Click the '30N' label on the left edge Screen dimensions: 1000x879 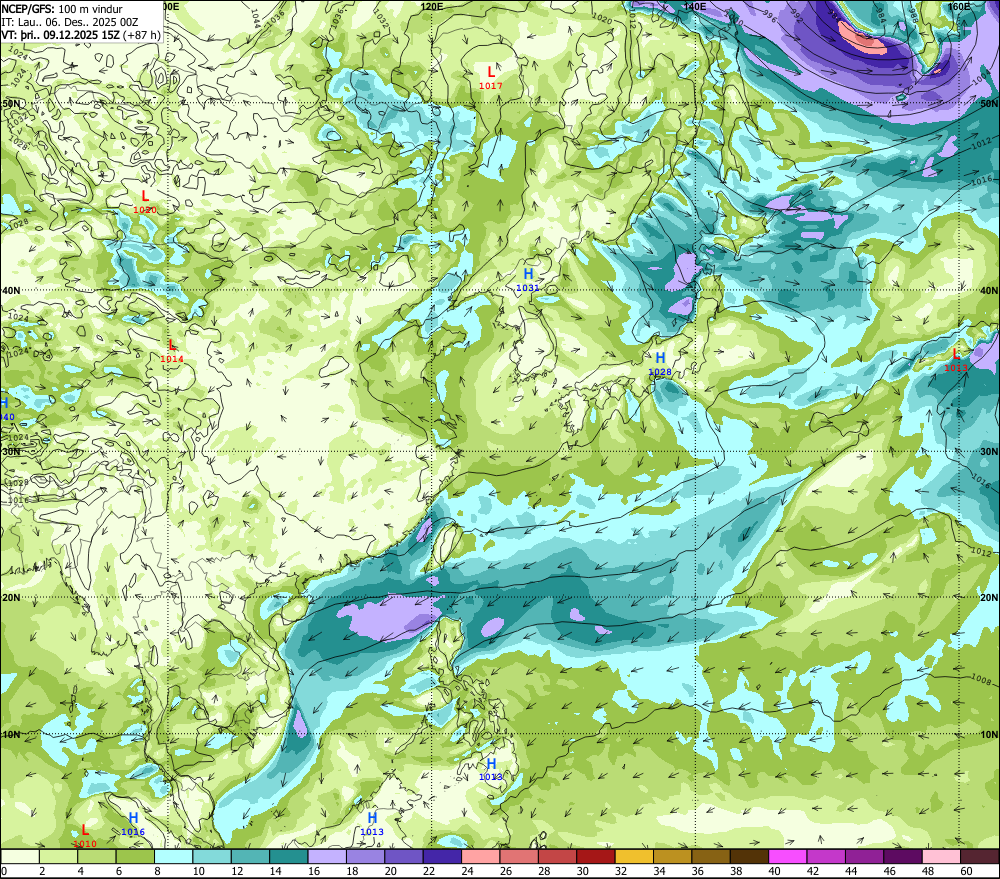coord(11,452)
